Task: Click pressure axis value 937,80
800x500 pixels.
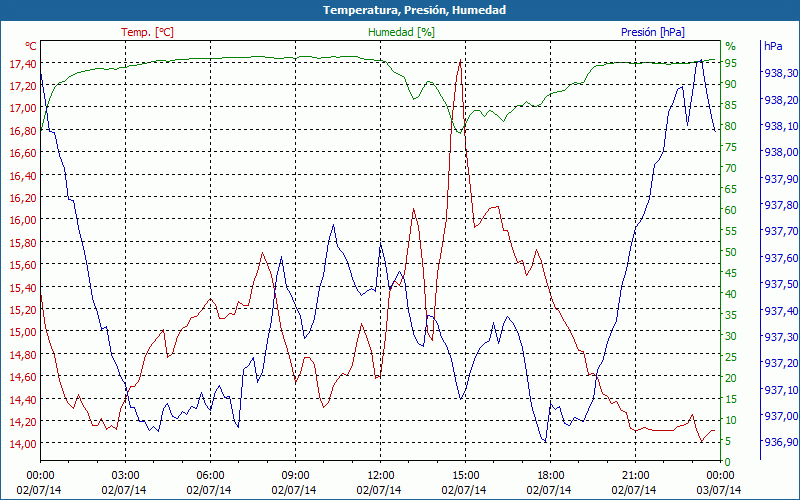Action: pyautogui.click(x=780, y=205)
